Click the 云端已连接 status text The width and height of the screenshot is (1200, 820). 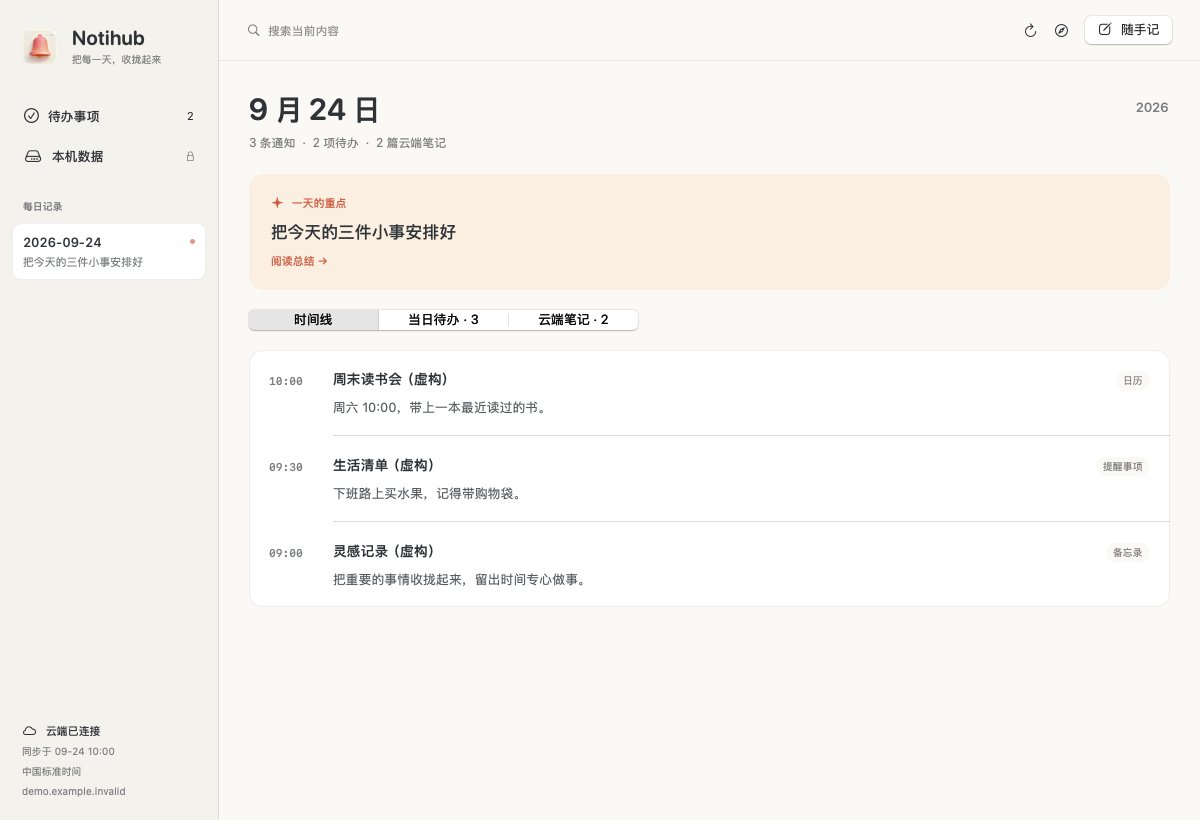point(73,731)
